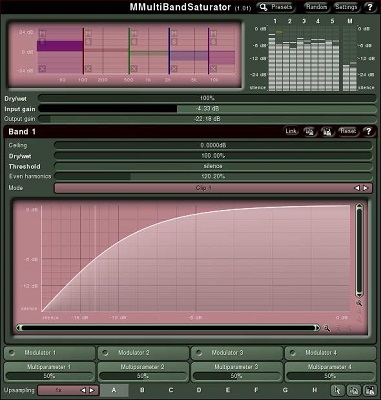Click the Output gain slider
This screenshot has height=400, width=381.
[207, 119]
